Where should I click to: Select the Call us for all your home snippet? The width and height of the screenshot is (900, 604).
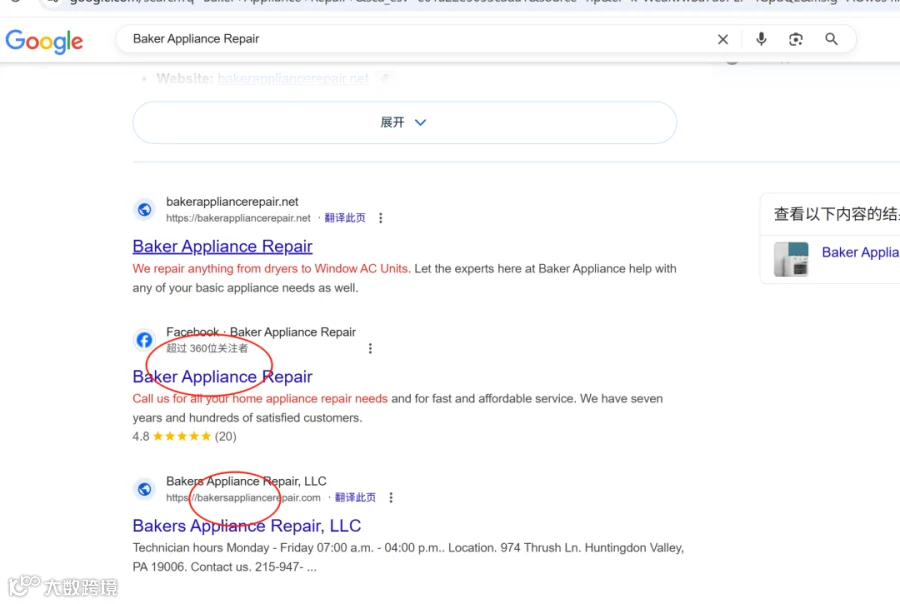click(x=398, y=408)
